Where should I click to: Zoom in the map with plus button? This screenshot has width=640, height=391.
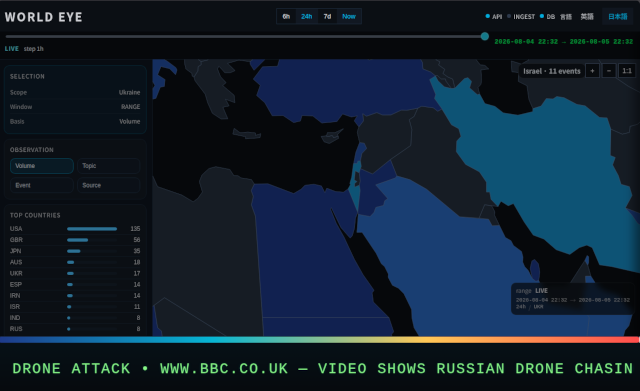tap(592, 71)
